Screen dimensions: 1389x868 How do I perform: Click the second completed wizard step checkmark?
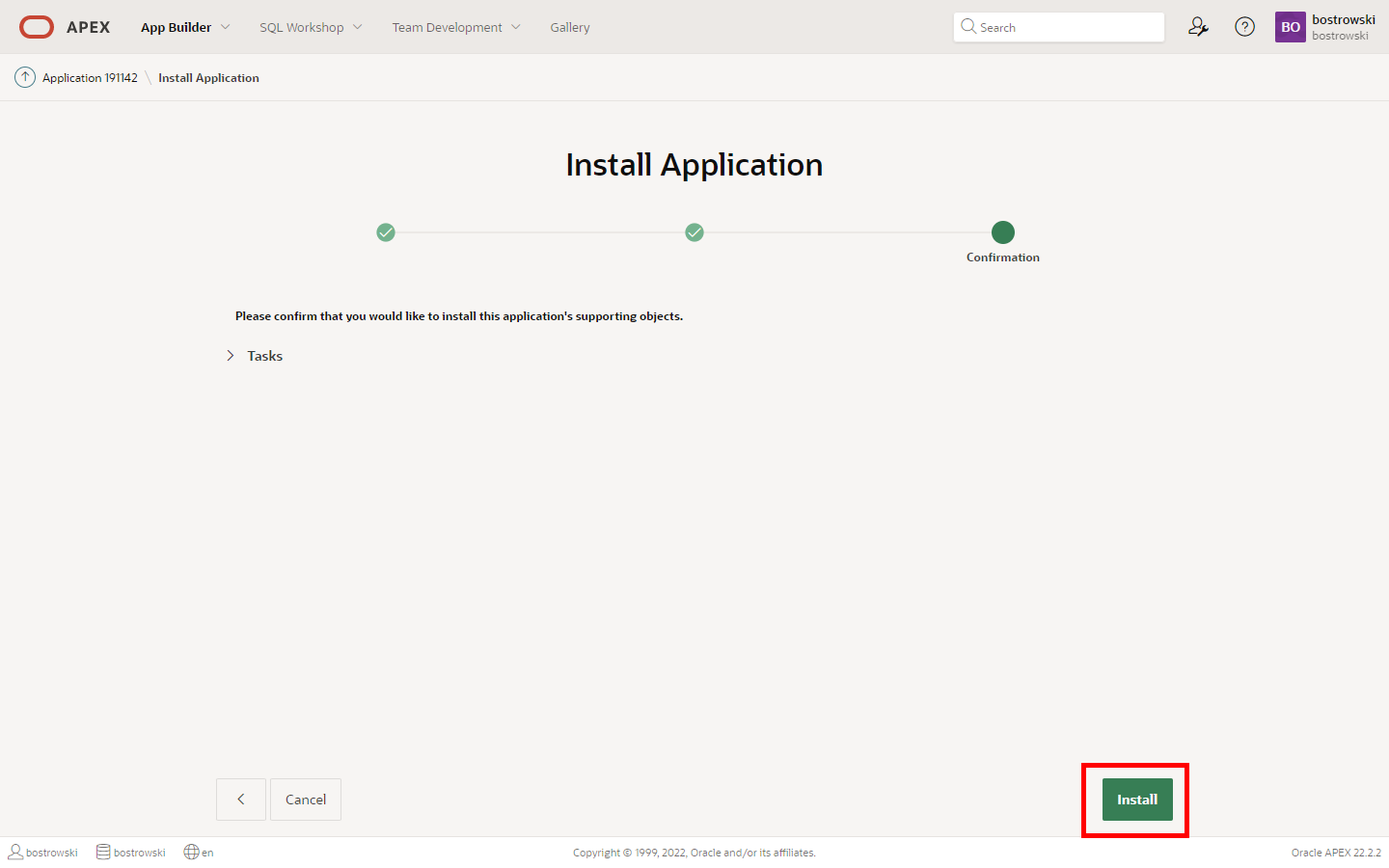pyautogui.click(x=694, y=232)
